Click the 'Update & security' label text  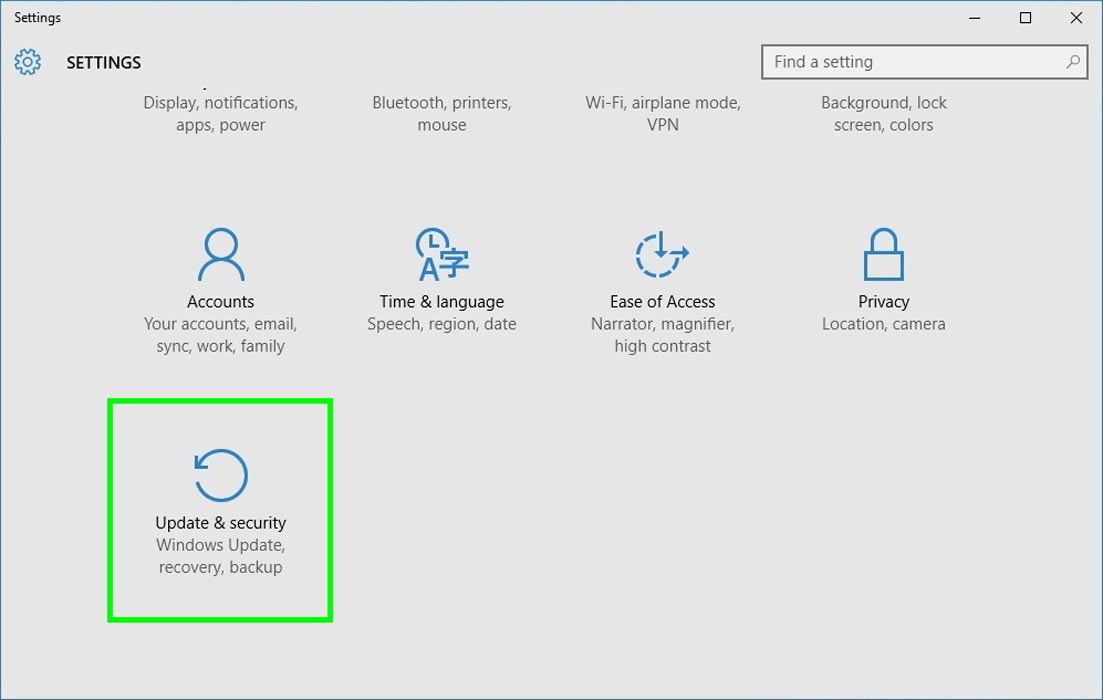pos(220,523)
